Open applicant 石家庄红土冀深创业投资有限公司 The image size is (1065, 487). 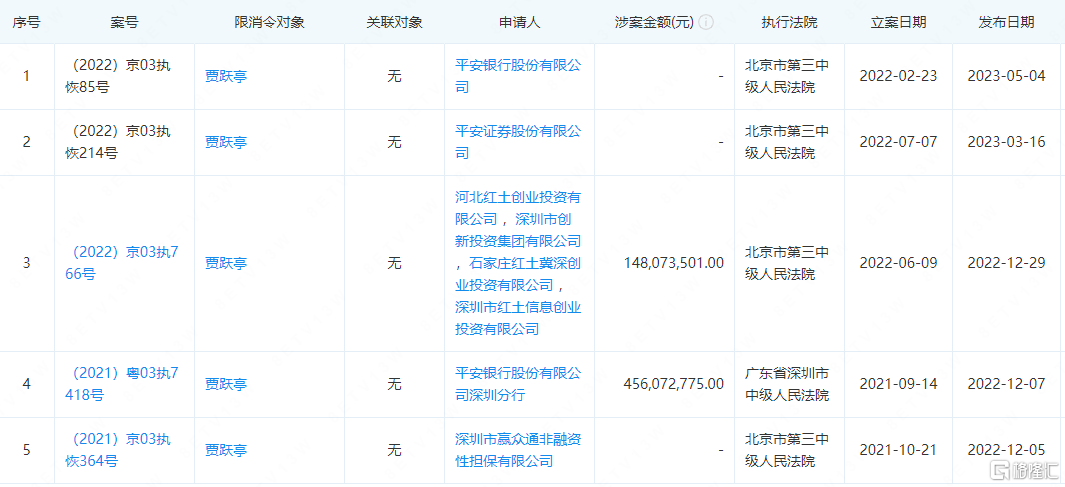[x=517, y=274]
